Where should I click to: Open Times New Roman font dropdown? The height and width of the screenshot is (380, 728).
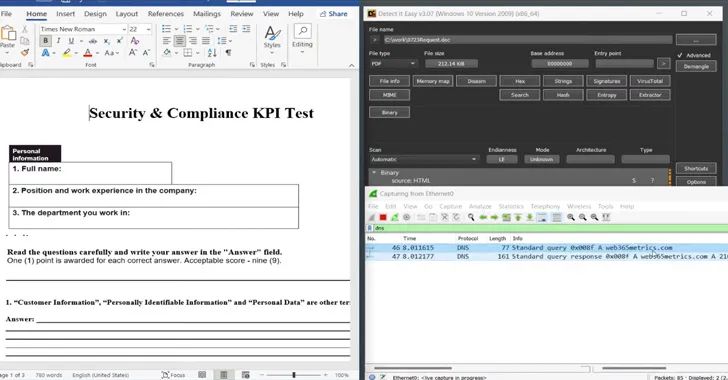[124, 29]
